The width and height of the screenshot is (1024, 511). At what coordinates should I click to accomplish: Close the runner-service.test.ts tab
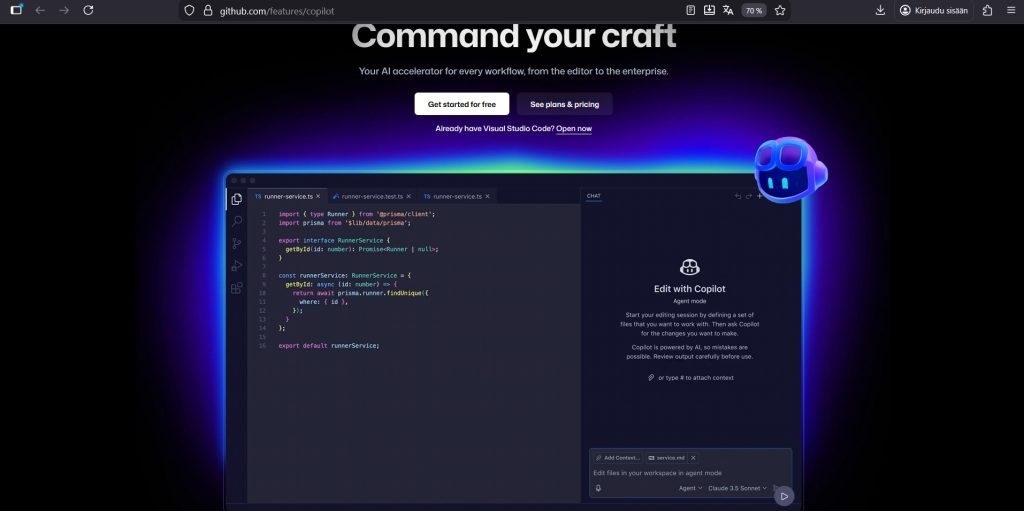409,196
